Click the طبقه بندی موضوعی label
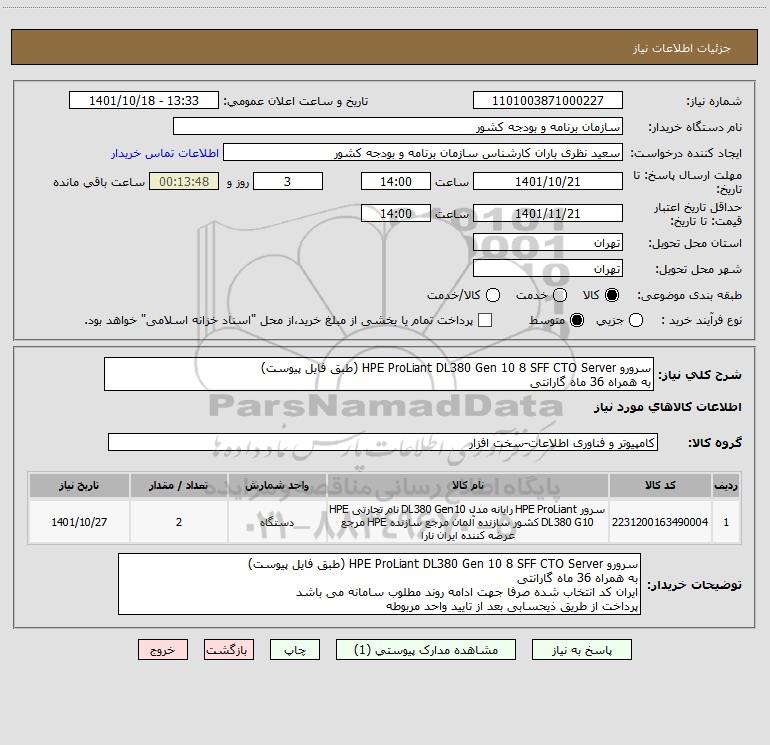 (689, 295)
